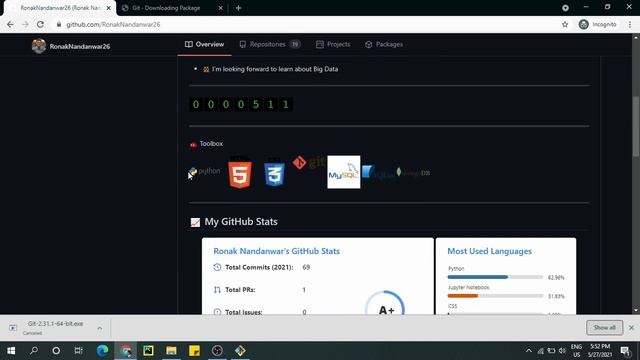
Task: Click the Jupyter Notebook language usage bar
Action: click(x=495, y=296)
